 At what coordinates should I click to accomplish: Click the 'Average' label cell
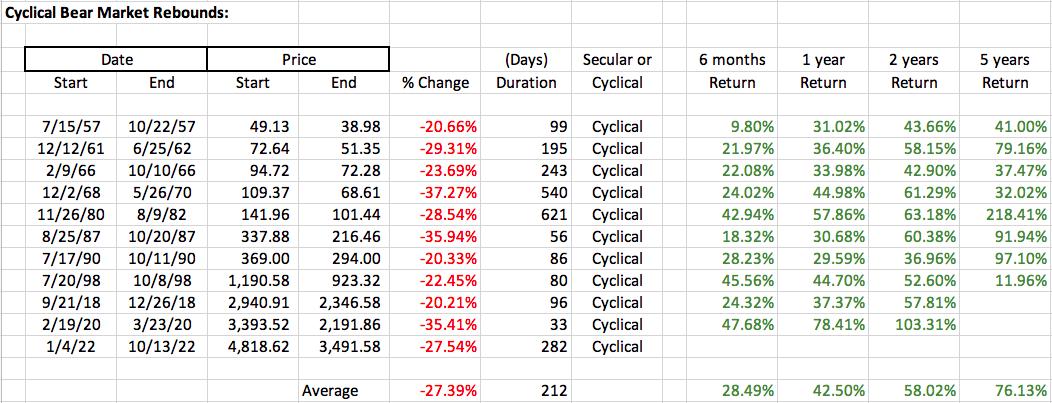tap(330, 391)
